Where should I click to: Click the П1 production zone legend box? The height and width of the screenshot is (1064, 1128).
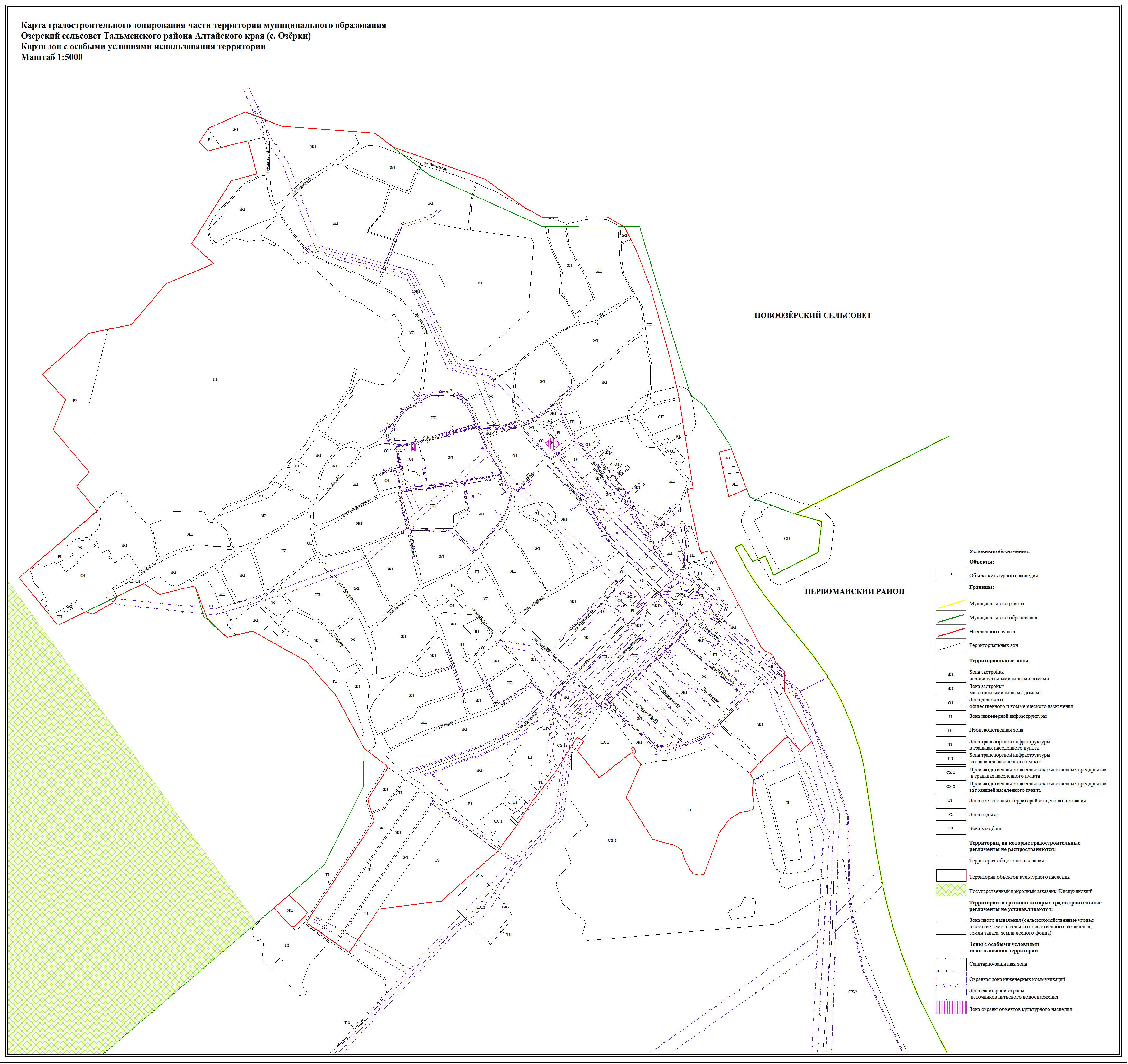pos(950,730)
